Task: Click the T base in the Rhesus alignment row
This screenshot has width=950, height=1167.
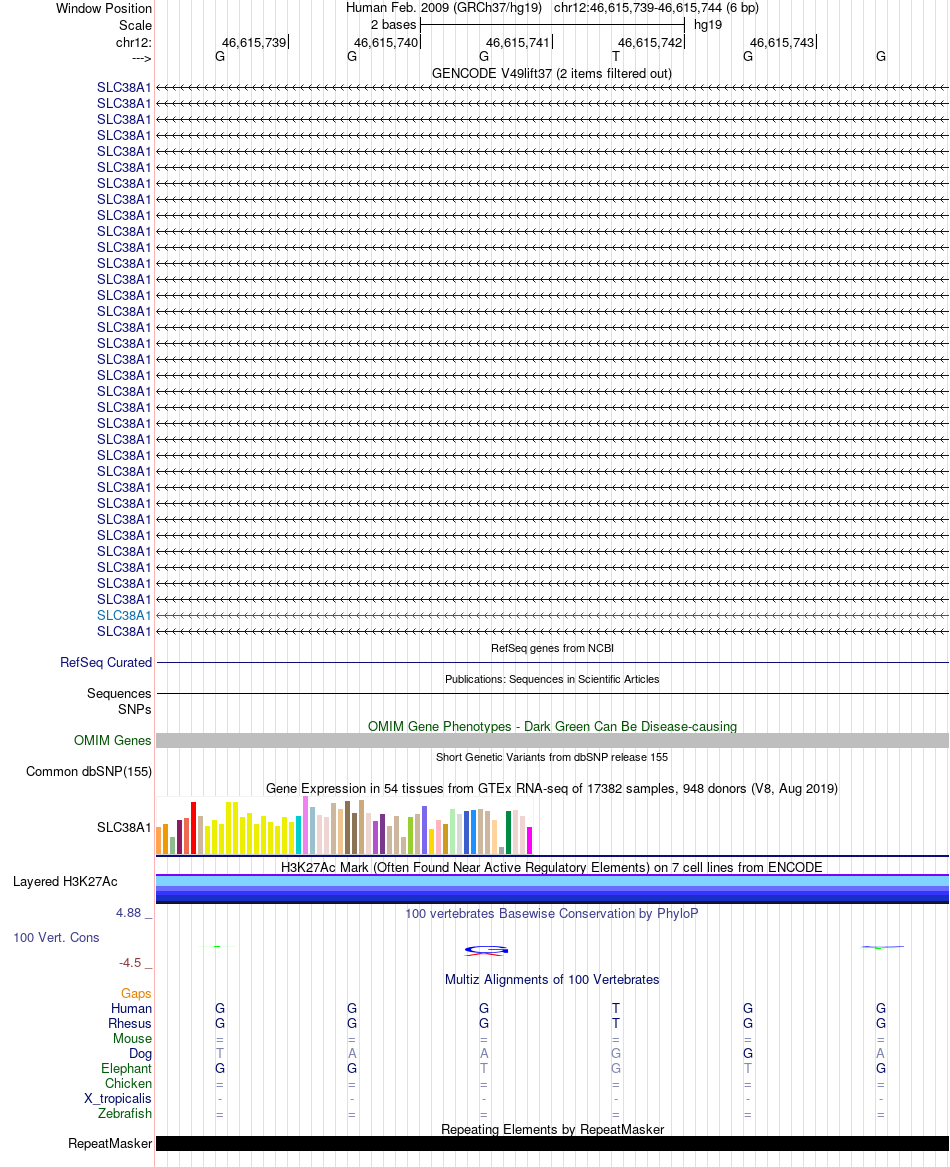Action: point(616,1023)
